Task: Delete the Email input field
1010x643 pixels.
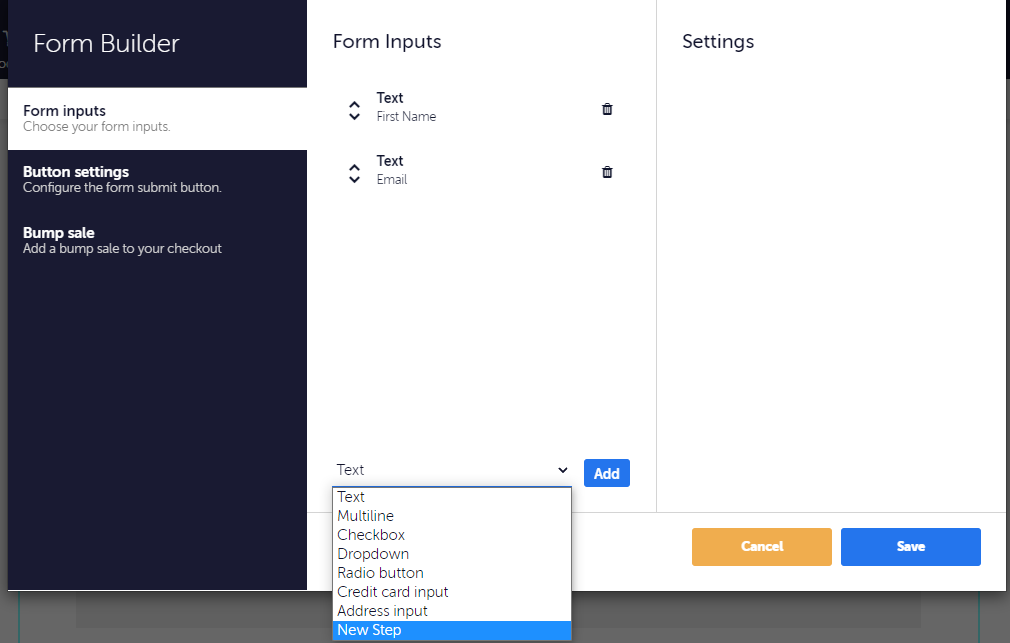Action: point(607,172)
